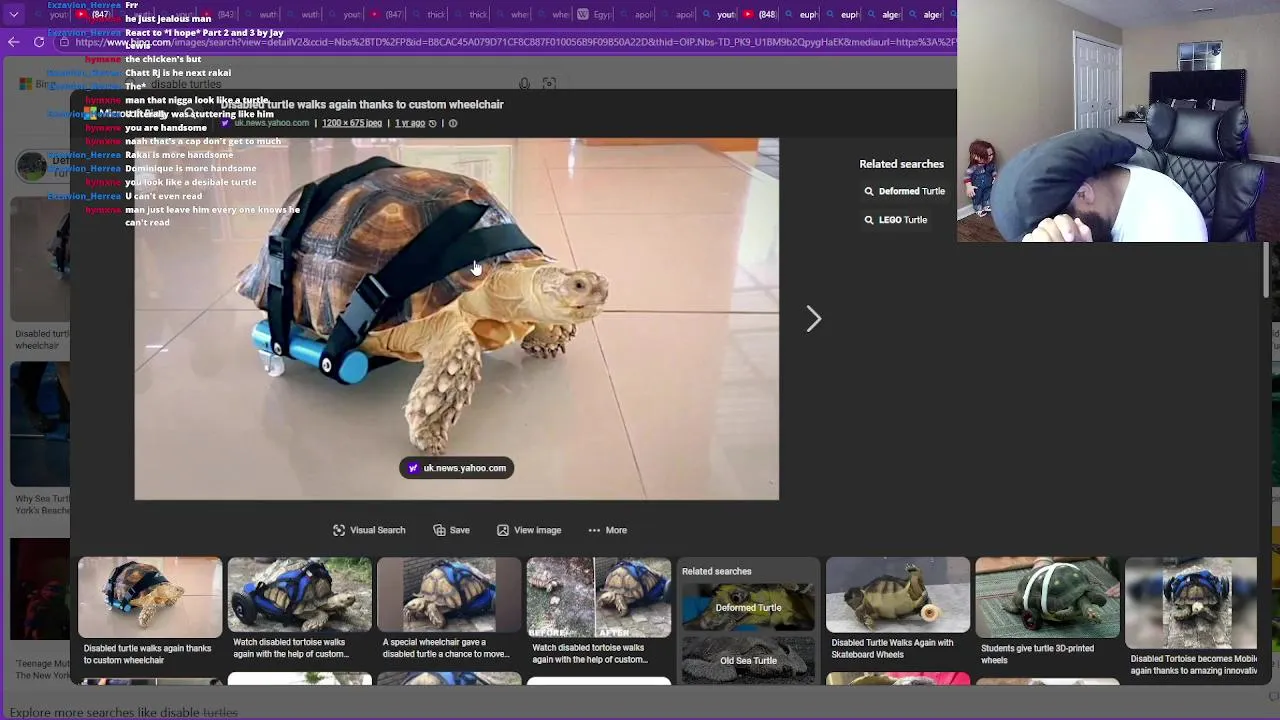Save the turtle image
The width and height of the screenshot is (1280, 720).
point(451,530)
